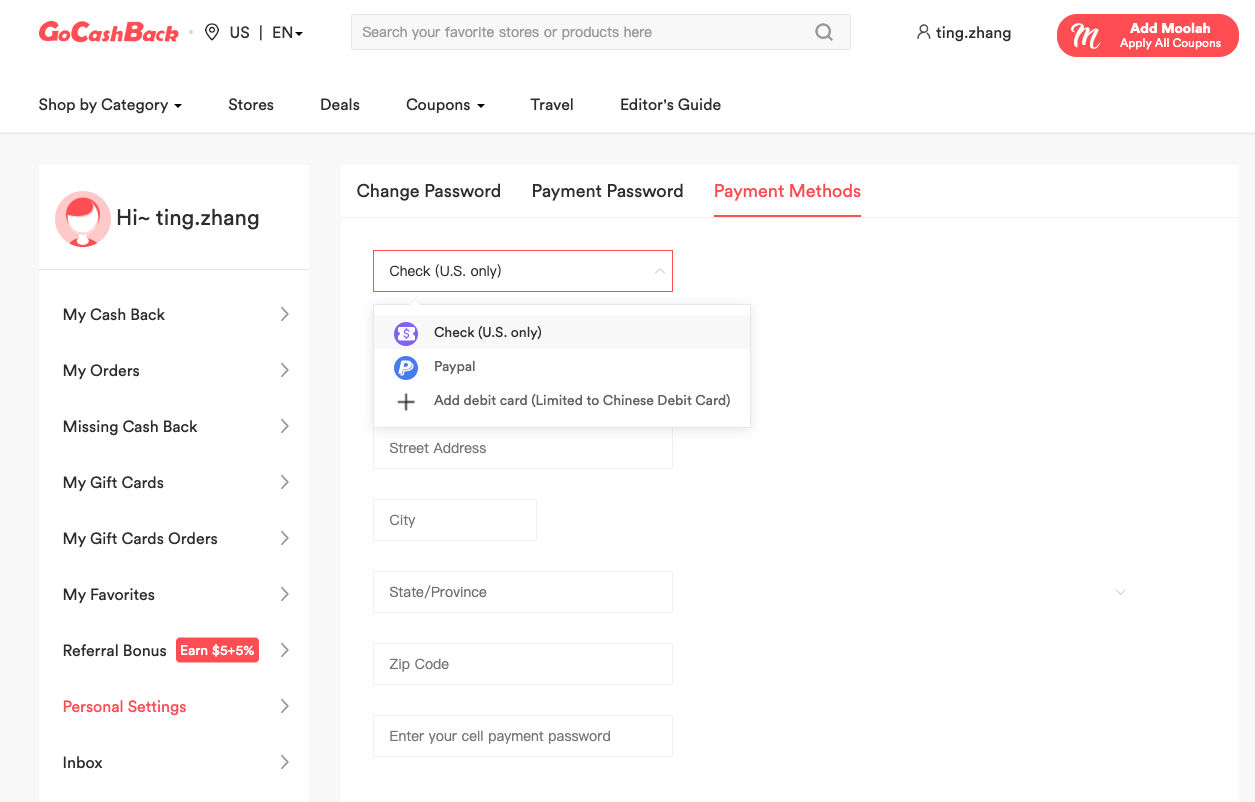Switch to Payment Password tab
The height and width of the screenshot is (802, 1255).
click(607, 191)
